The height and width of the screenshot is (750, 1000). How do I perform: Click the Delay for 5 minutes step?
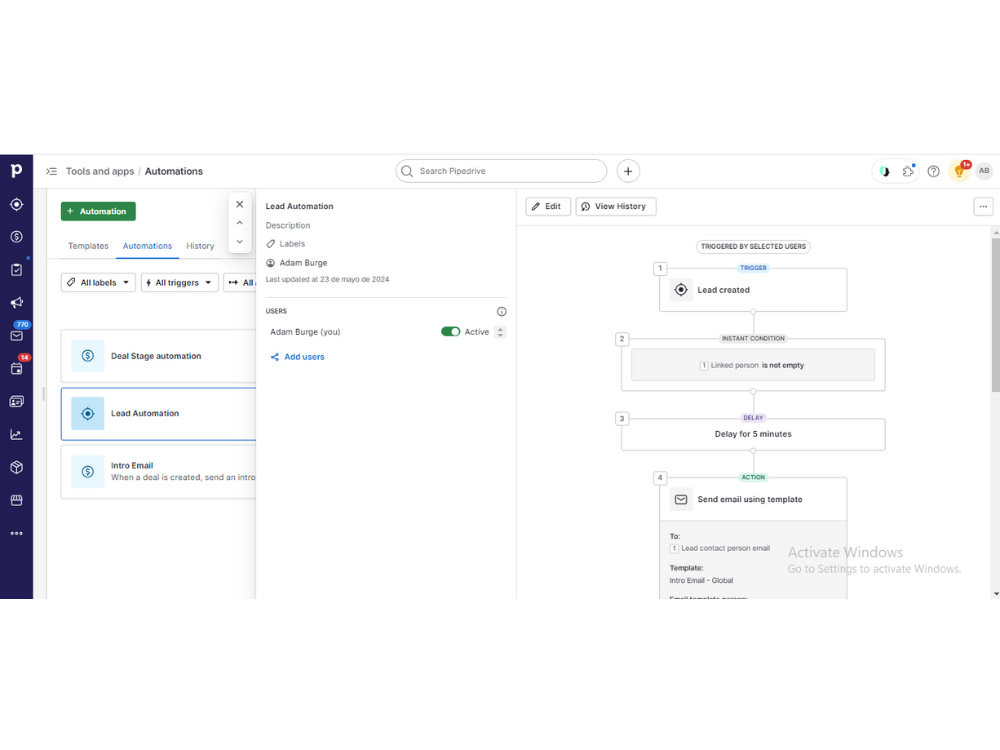753,434
